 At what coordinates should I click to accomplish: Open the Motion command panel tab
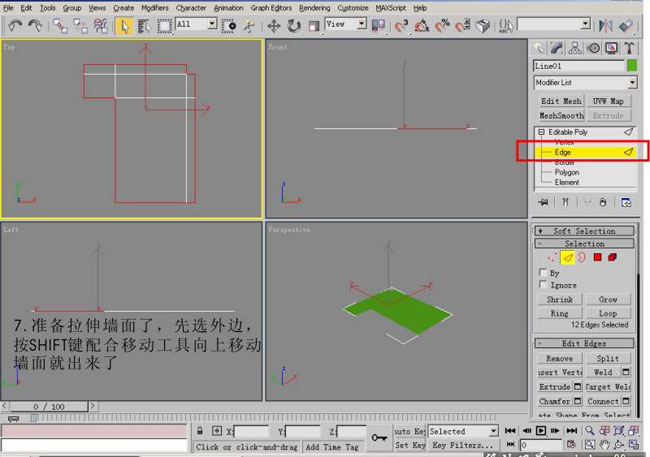tap(594, 49)
